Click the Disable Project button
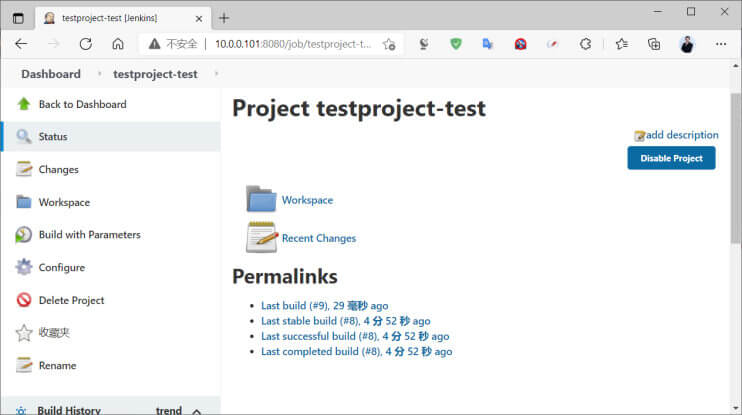Screen dimensions: 742x415 tap(671, 158)
